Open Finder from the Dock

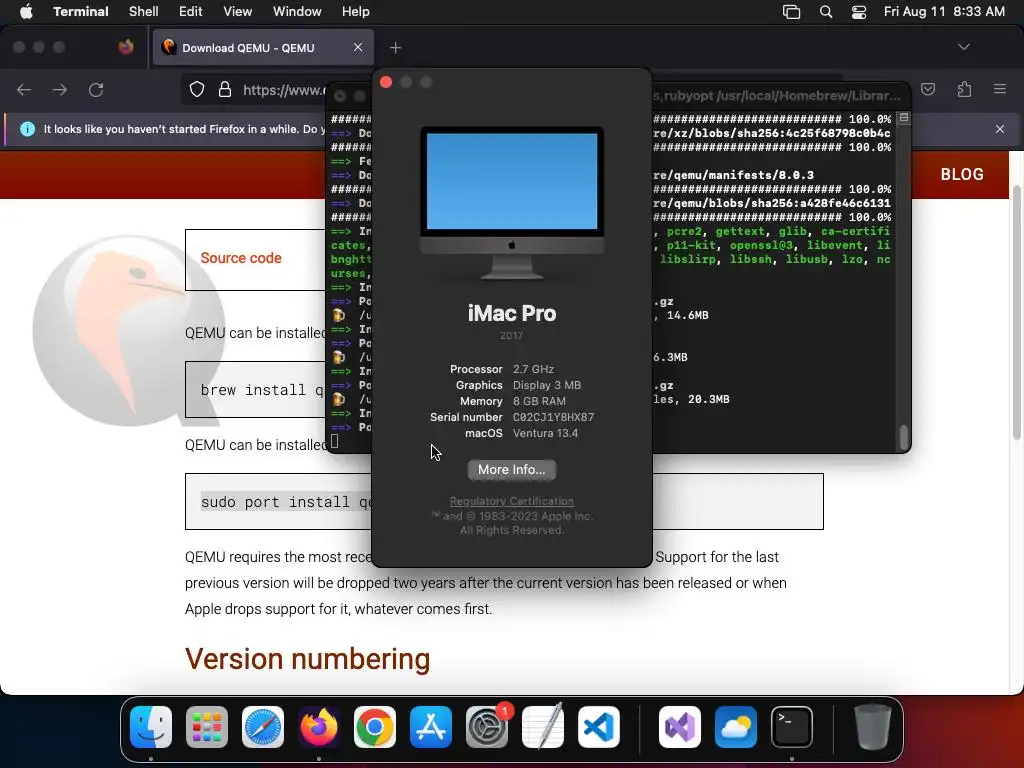click(151, 727)
